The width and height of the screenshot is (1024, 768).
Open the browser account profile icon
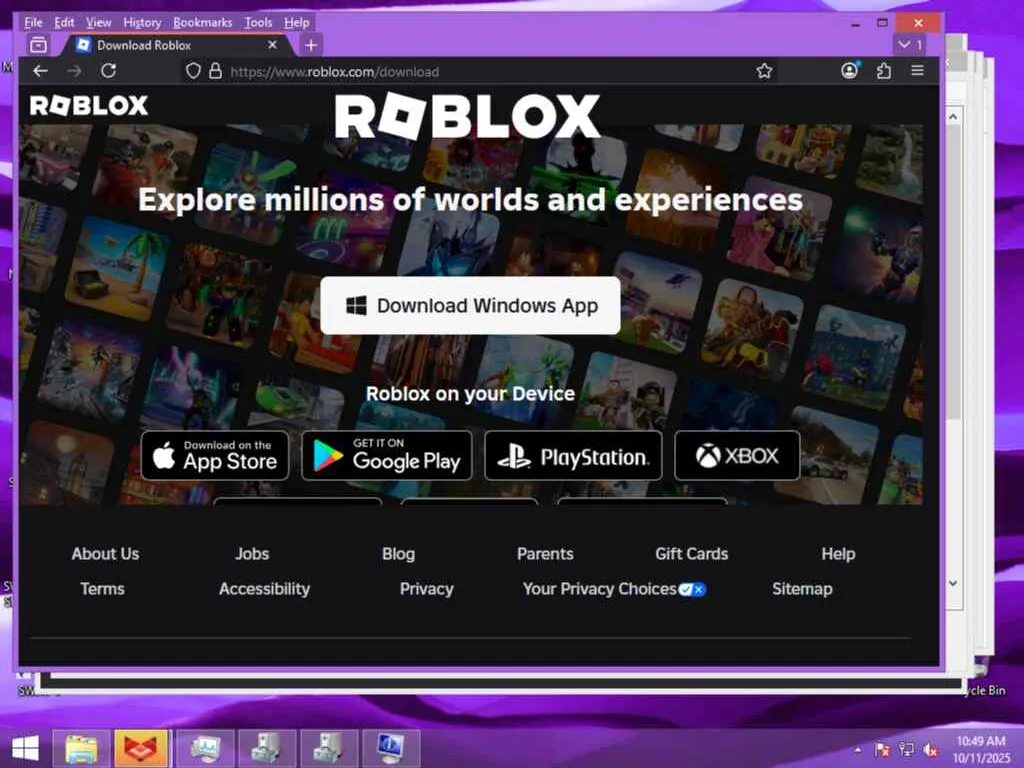(850, 71)
